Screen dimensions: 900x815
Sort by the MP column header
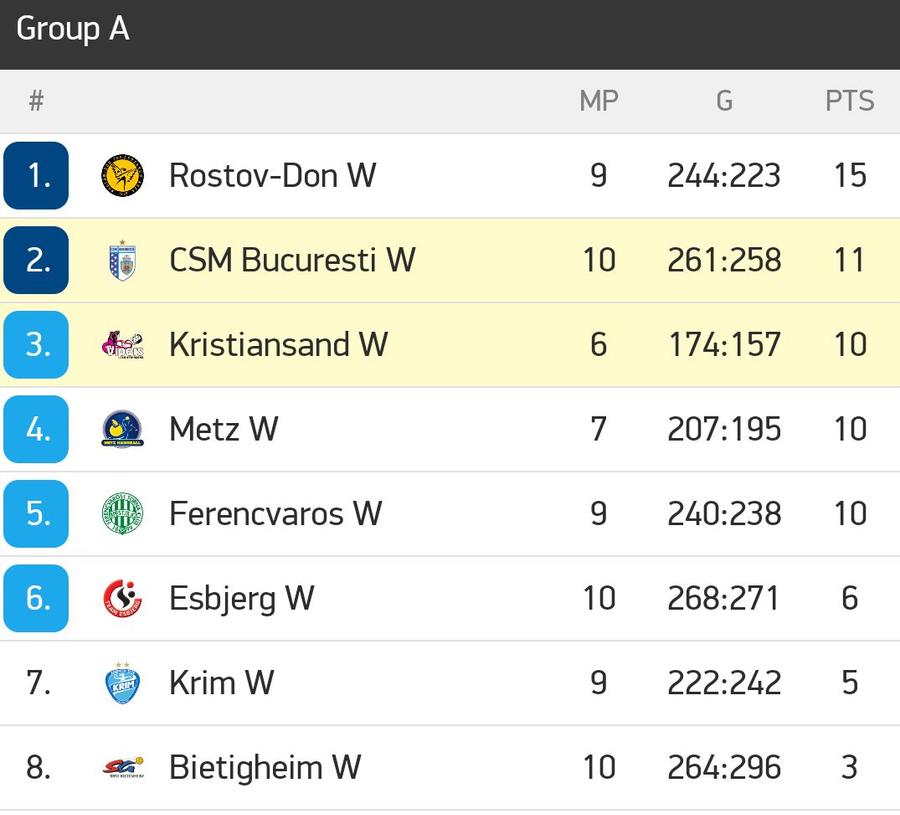pos(599,101)
